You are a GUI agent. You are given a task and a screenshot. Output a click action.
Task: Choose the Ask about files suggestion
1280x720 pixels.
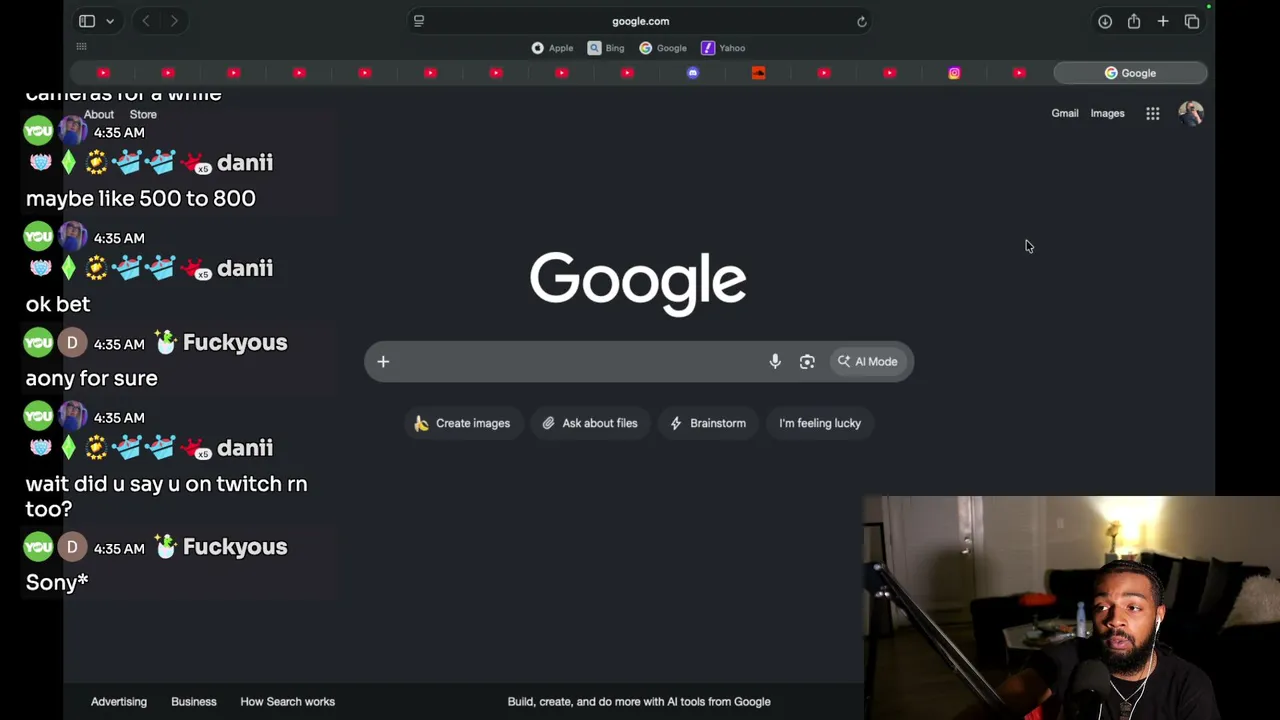590,423
